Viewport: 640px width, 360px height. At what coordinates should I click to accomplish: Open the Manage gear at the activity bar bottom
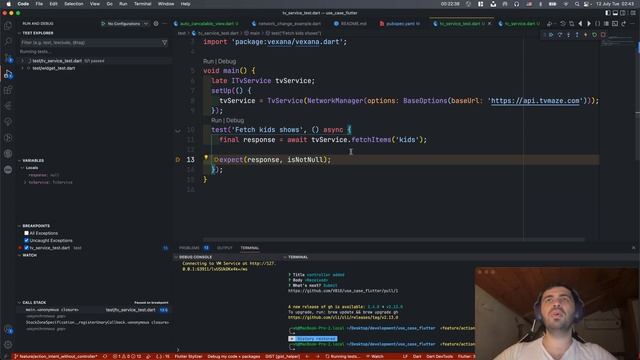tap(8, 345)
